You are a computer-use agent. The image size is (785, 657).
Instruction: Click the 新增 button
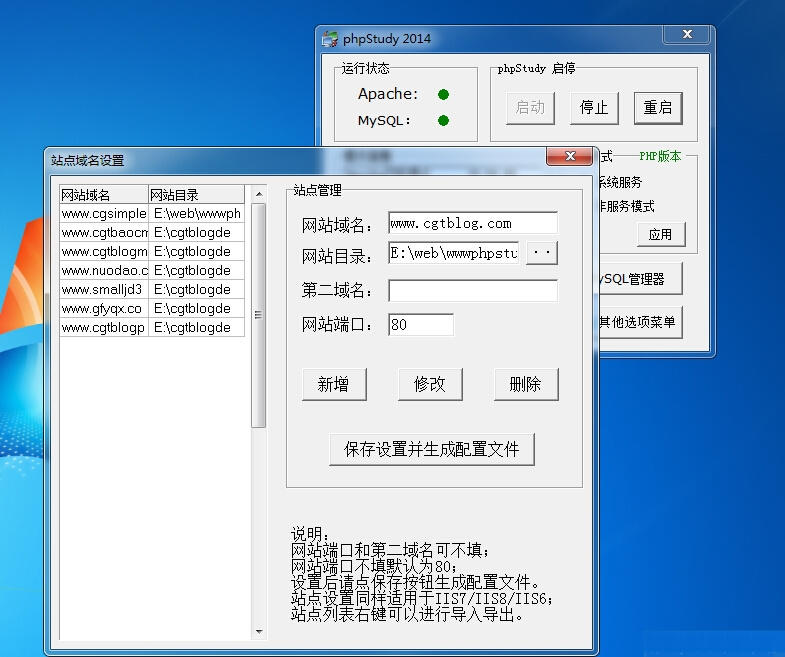[334, 384]
